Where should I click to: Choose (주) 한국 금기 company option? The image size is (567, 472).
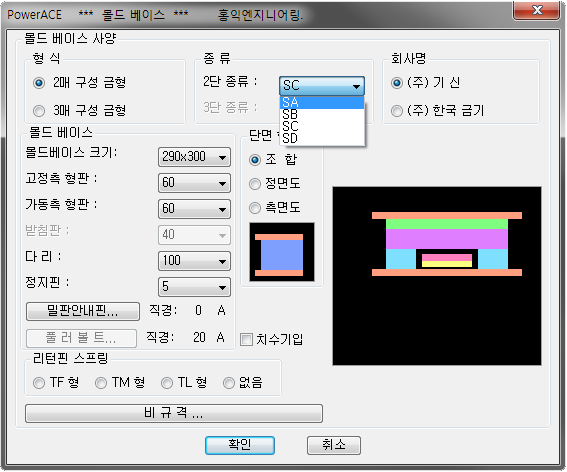[x=397, y=111]
